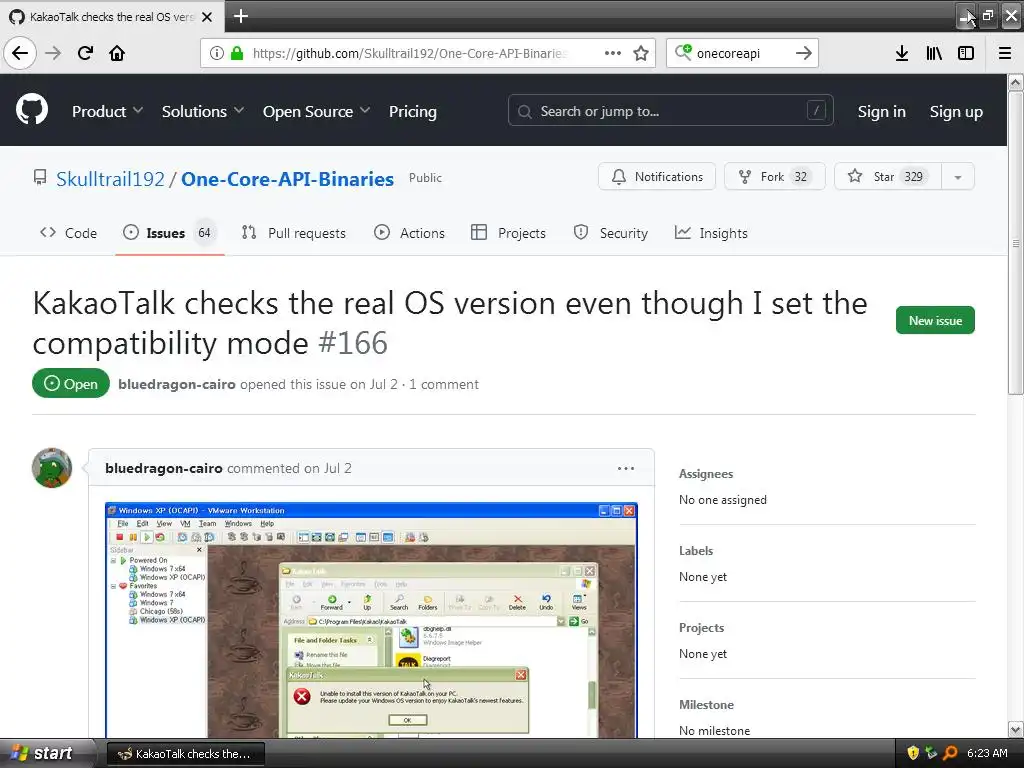Image resolution: width=1024 pixels, height=768 pixels.
Task: Open the One-Core-API-Binaries repository link
Action: 287,179
